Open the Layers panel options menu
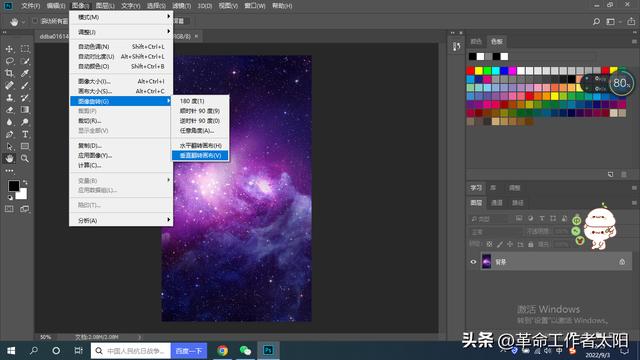Image resolution: width=640 pixels, height=360 pixels. [634, 203]
